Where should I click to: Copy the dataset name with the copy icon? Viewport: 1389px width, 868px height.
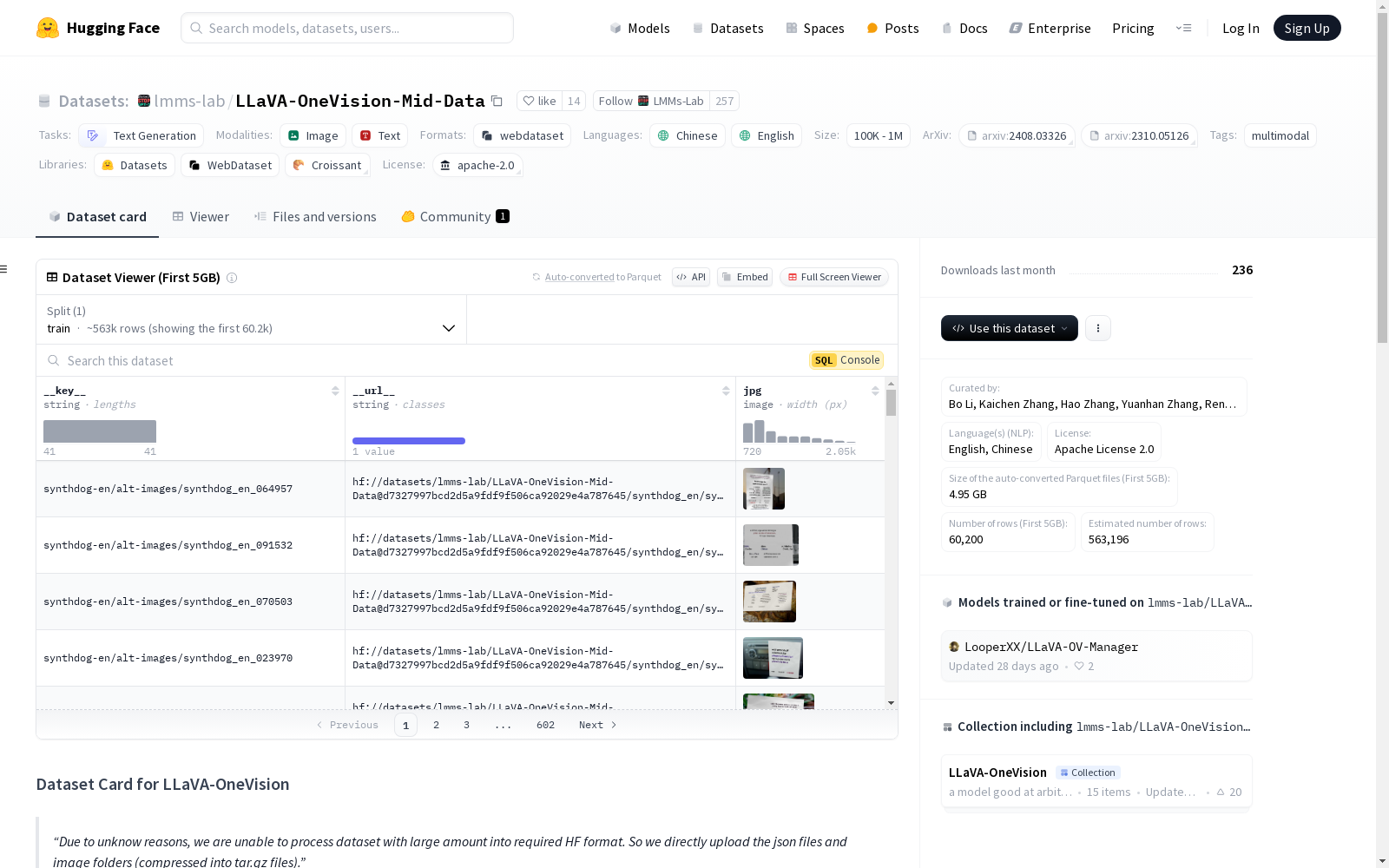coord(497,101)
